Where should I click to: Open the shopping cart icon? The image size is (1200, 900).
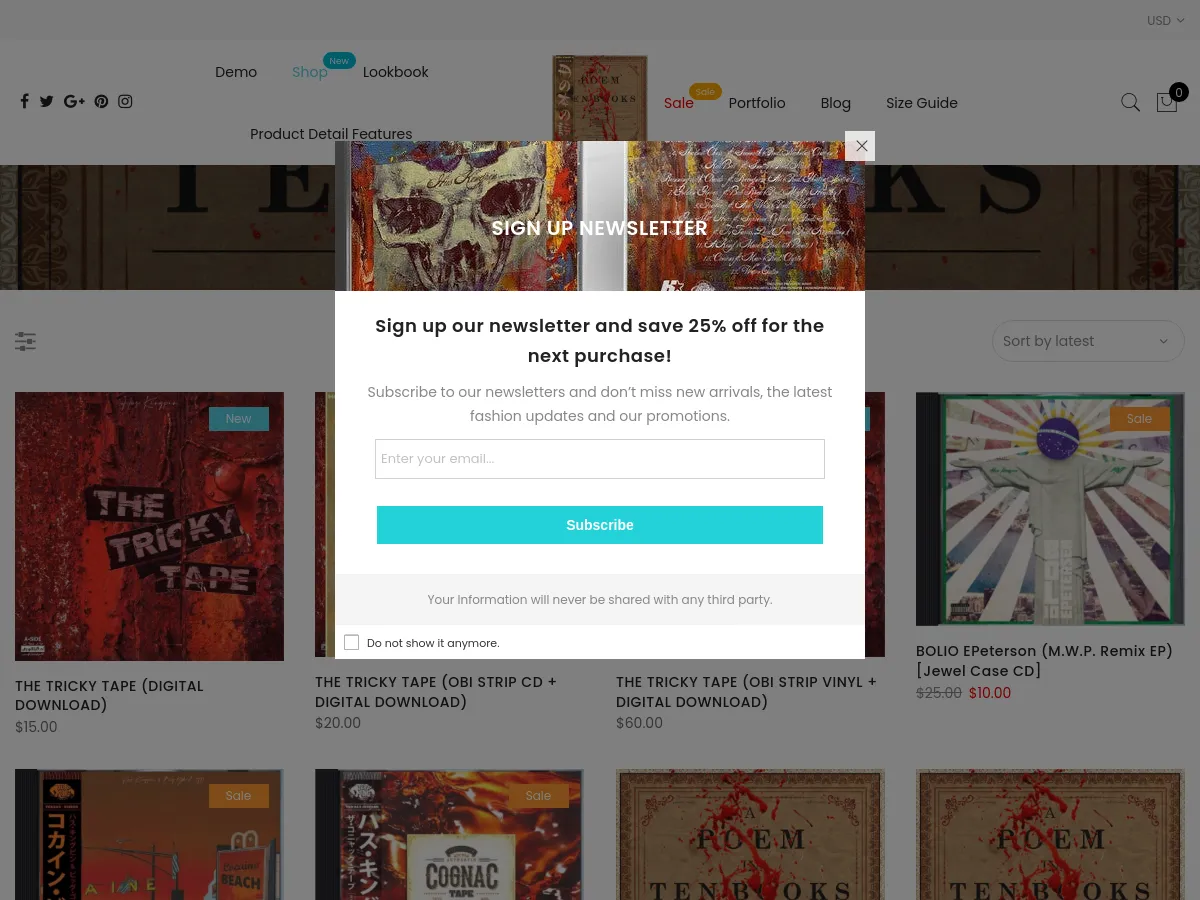tap(1167, 102)
